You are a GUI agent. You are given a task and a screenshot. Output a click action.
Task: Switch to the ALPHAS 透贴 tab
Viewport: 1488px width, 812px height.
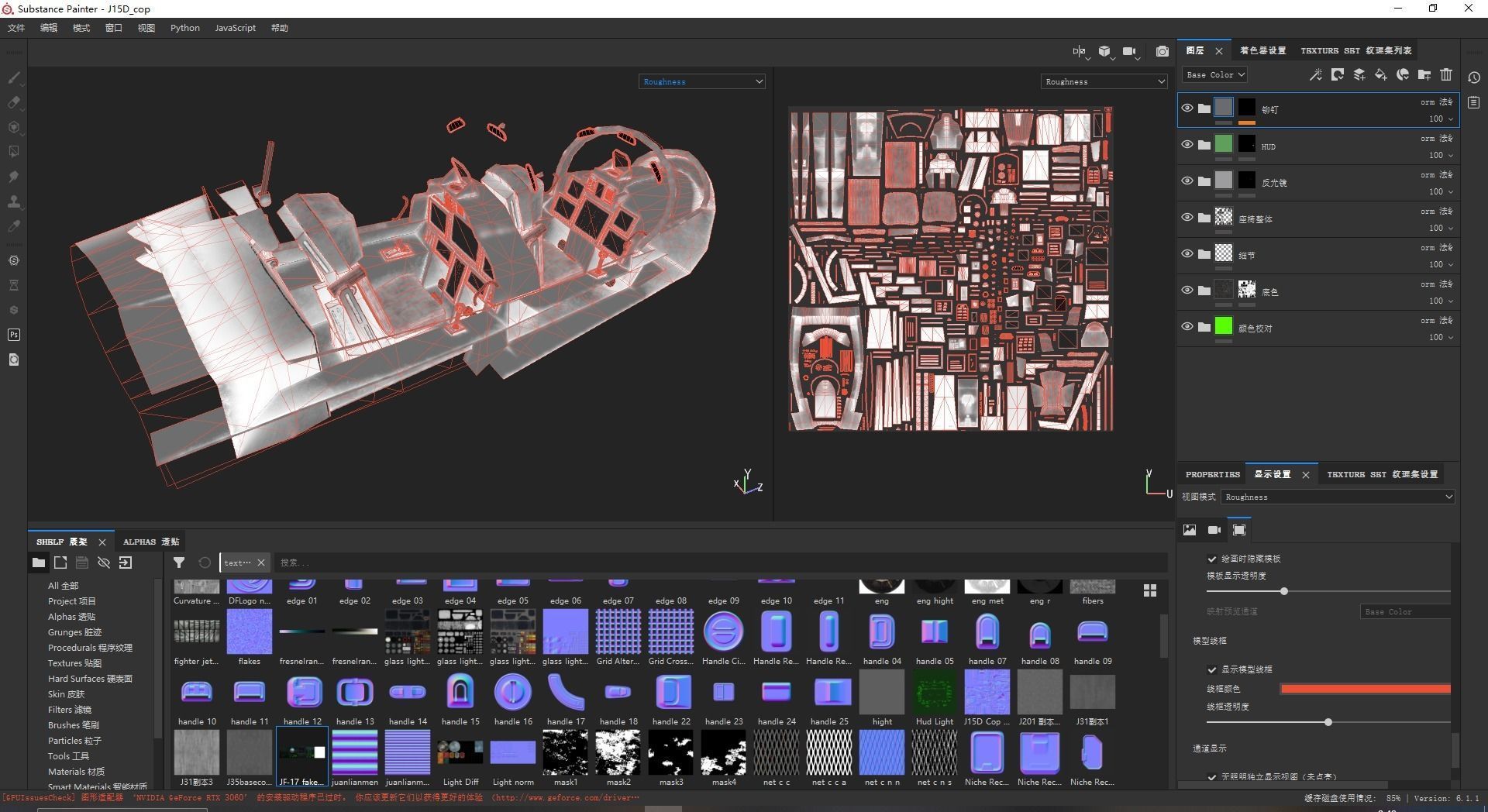click(151, 542)
